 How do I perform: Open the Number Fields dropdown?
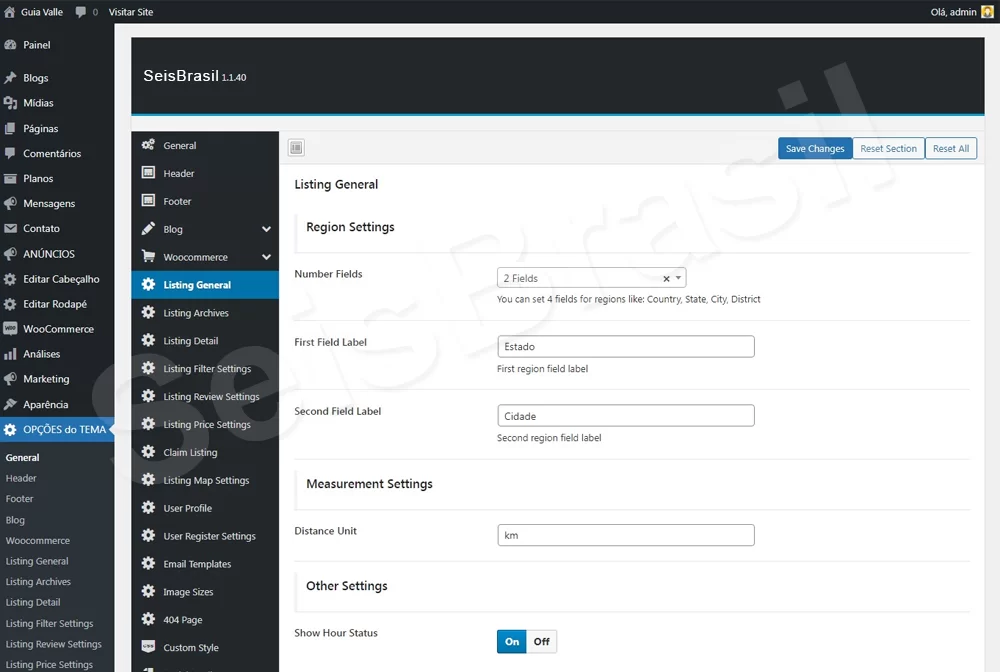(x=679, y=279)
